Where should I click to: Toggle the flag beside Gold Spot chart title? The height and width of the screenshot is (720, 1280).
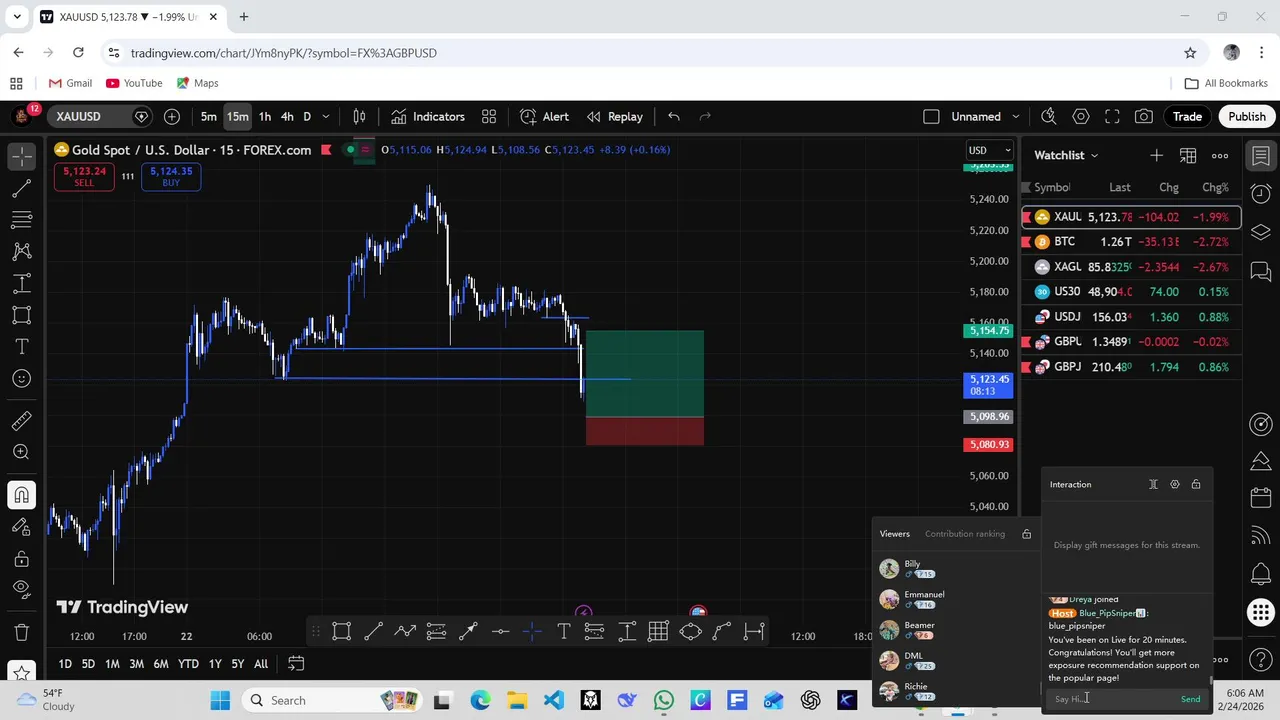coord(326,150)
